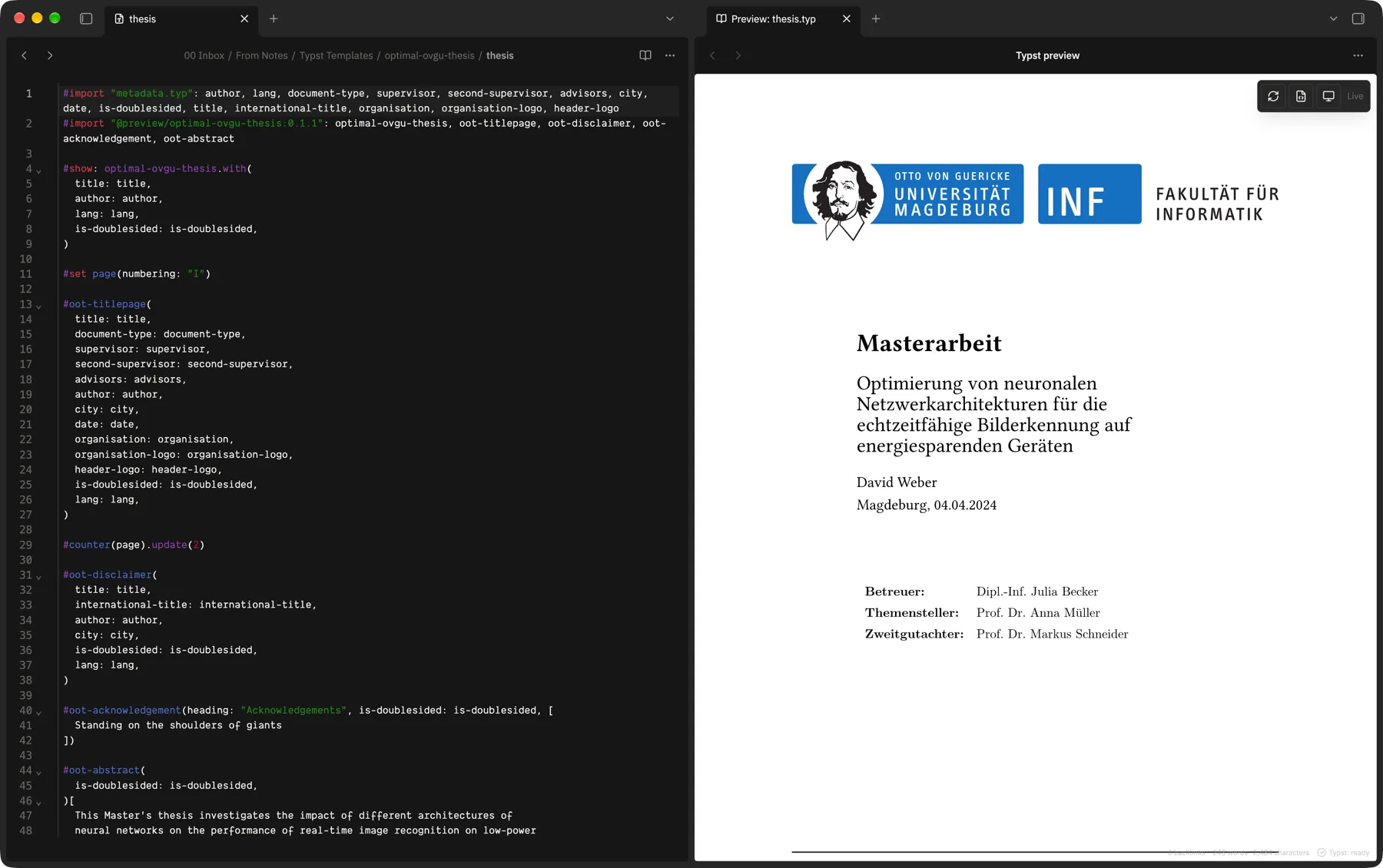Click 'Dipl.-Inf. Julia Becker' in preview
The image size is (1383, 868).
click(x=1037, y=591)
